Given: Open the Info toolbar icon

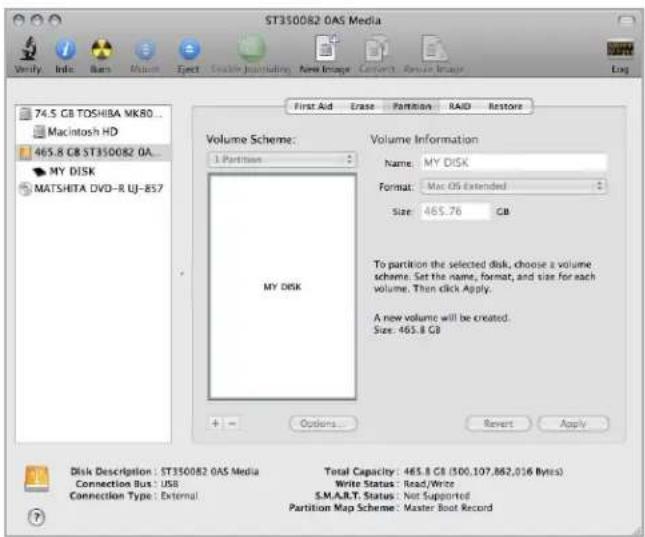Looking at the screenshot, I should (x=65, y=49).
